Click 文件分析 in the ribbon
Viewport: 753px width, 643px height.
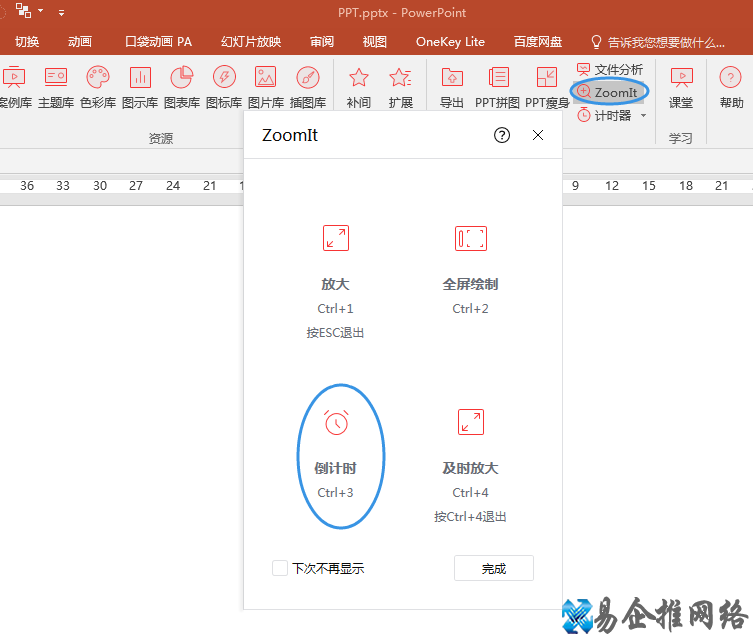(610, 69)
